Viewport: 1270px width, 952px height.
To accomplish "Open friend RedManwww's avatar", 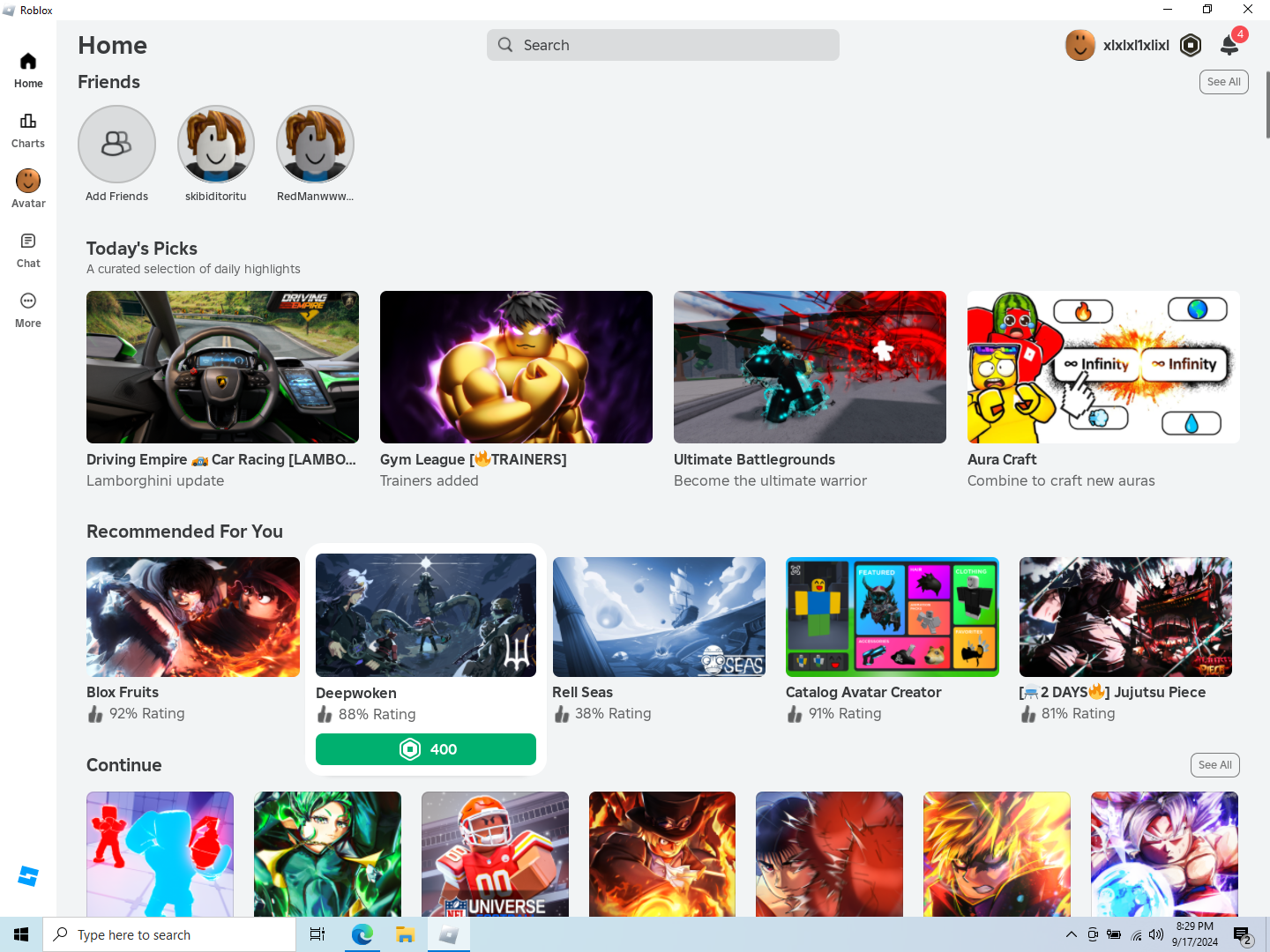I will (x=315, y=144).
